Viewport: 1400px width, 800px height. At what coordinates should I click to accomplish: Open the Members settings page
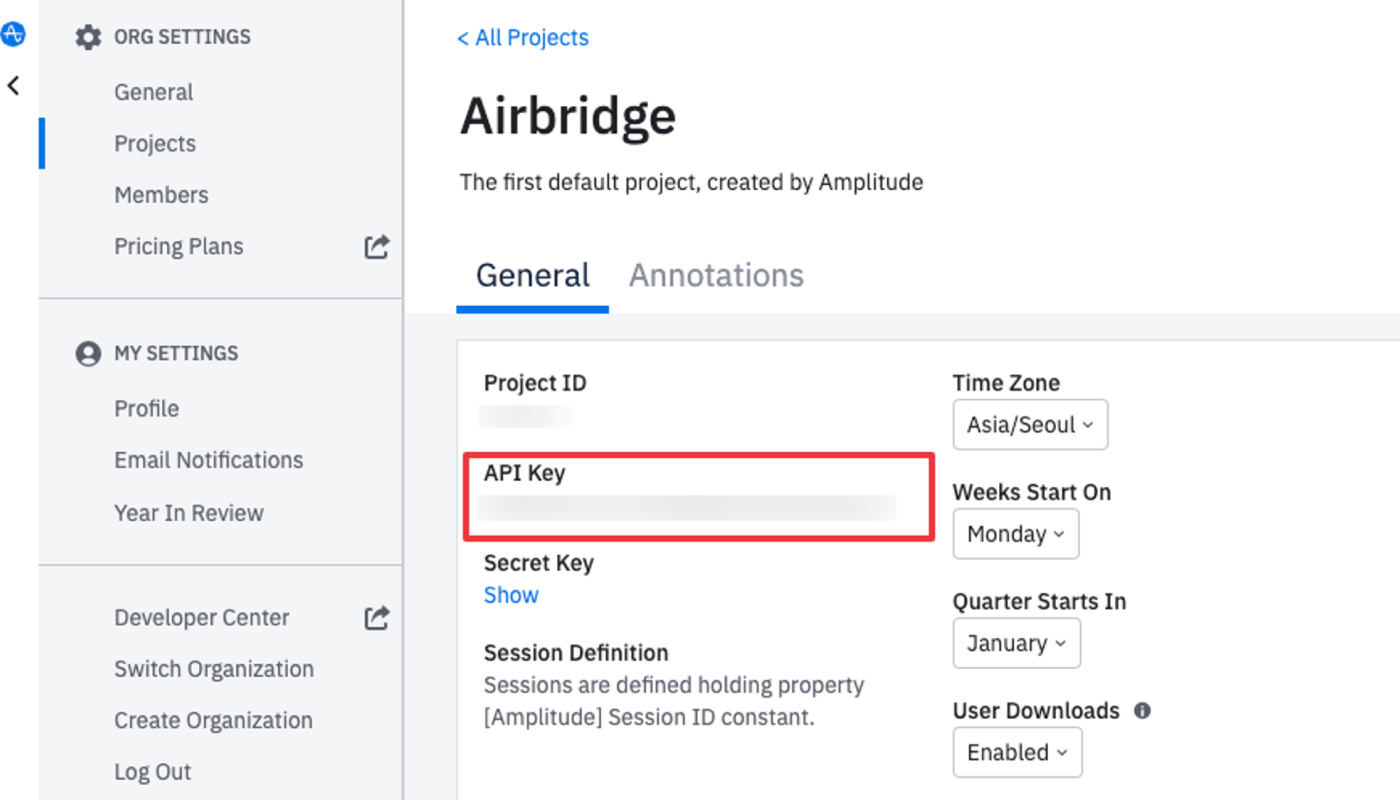coord(161,194)
